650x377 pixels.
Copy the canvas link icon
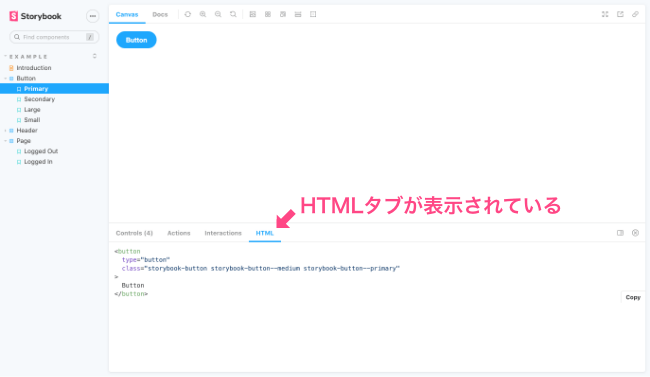point(635,14)
